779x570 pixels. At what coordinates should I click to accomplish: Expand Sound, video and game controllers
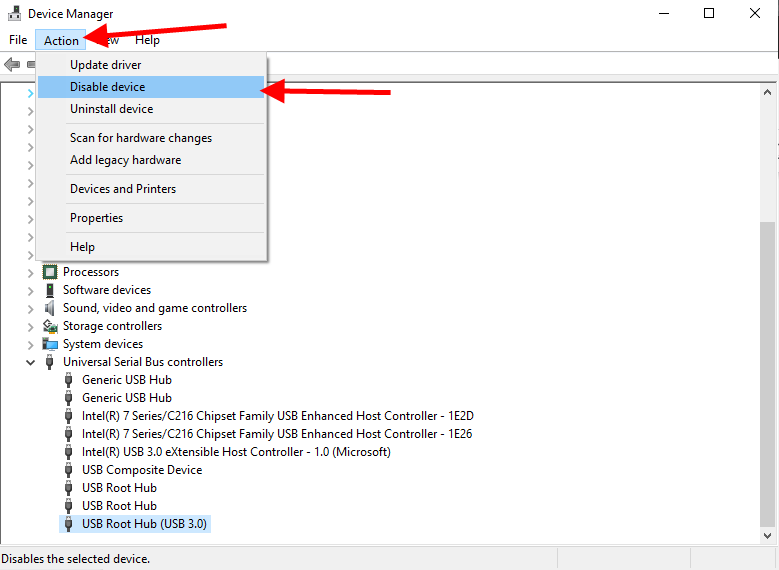point(30,309)
